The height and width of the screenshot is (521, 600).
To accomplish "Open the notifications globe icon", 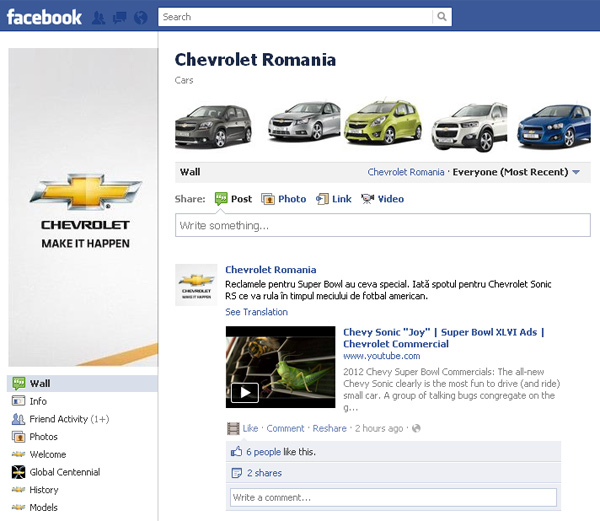I will tap(141, 18).
